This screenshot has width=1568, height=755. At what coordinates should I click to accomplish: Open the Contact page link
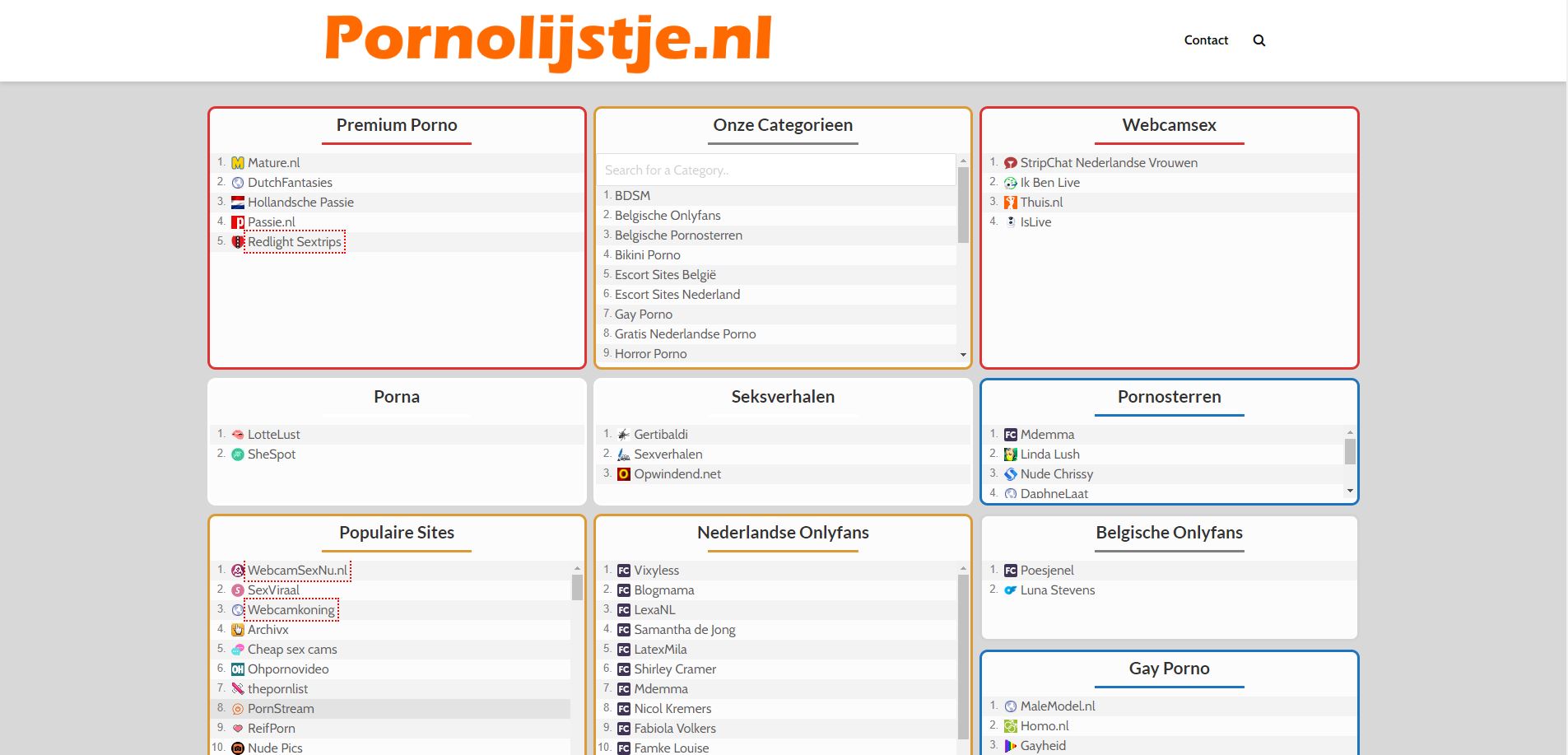(1206, 40)
